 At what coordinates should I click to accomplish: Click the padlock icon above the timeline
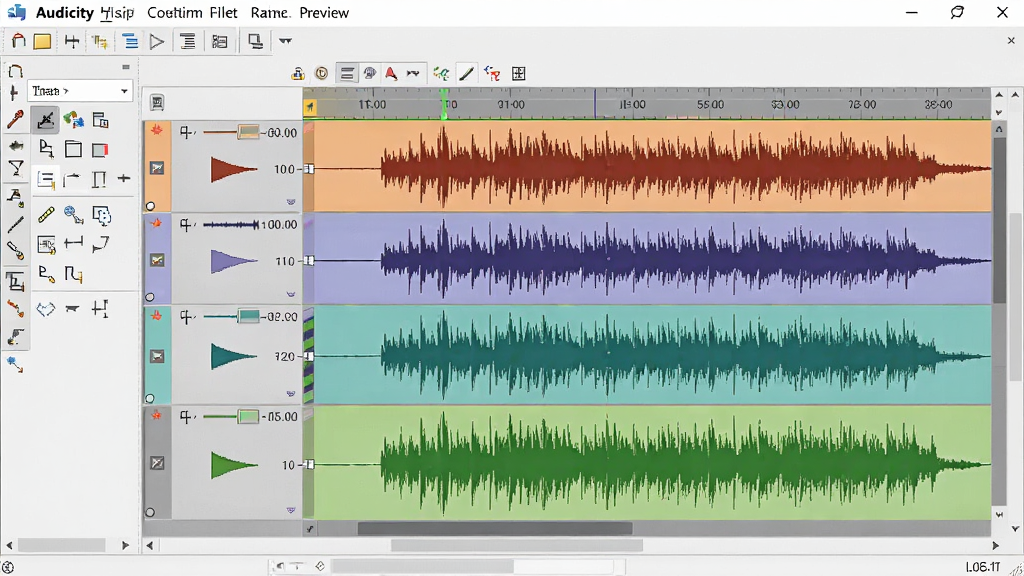(x=298, y=74)
